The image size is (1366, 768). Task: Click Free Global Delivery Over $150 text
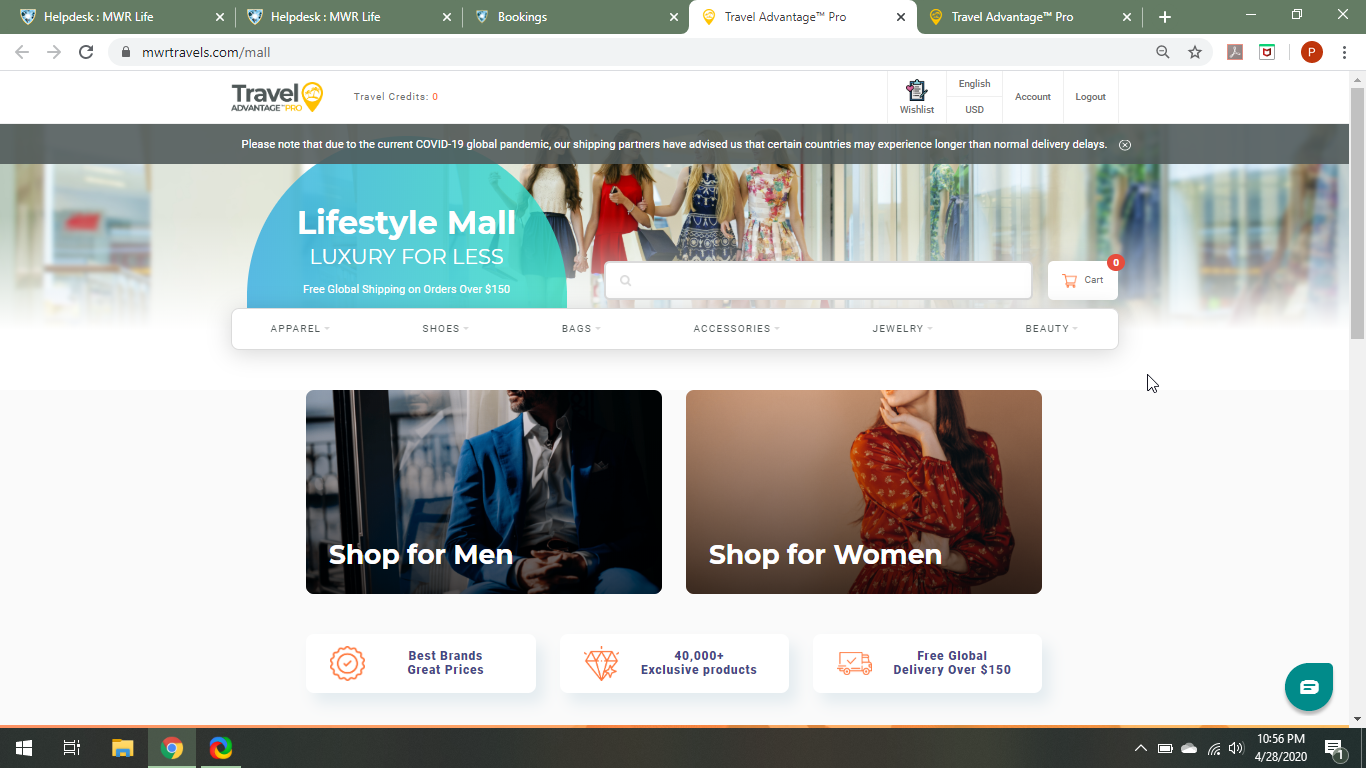(x=952, y=663)
